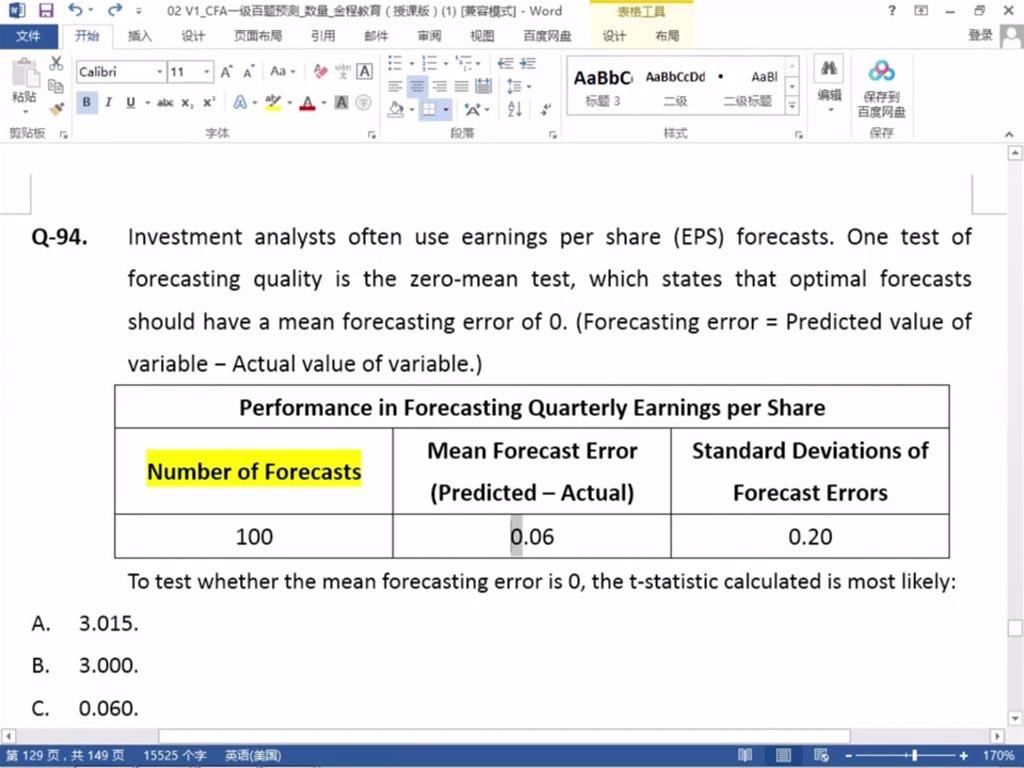The height and width of the screenshot is (768, 1024).
Task: Click the Paste clipboard icon
Action: [25, 73]
